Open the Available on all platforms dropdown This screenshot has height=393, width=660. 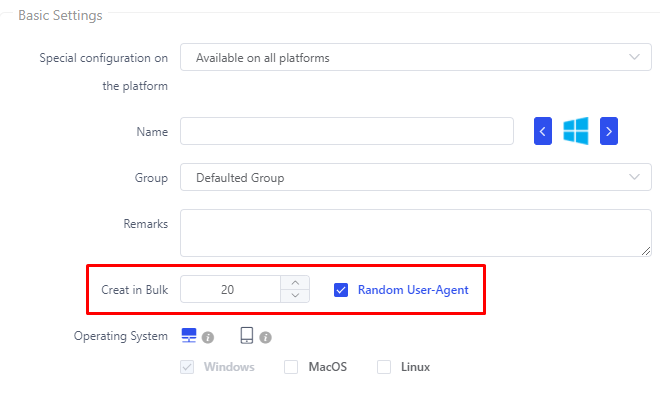416,57
